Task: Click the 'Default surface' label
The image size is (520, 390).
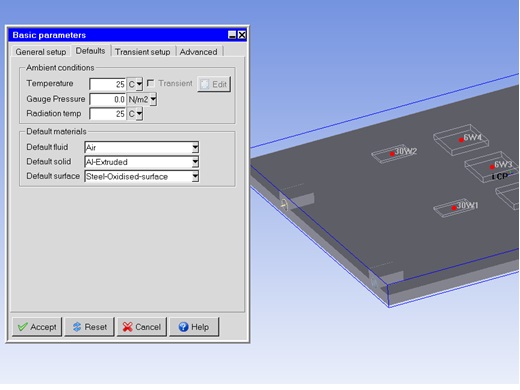Action: point(53,176)
